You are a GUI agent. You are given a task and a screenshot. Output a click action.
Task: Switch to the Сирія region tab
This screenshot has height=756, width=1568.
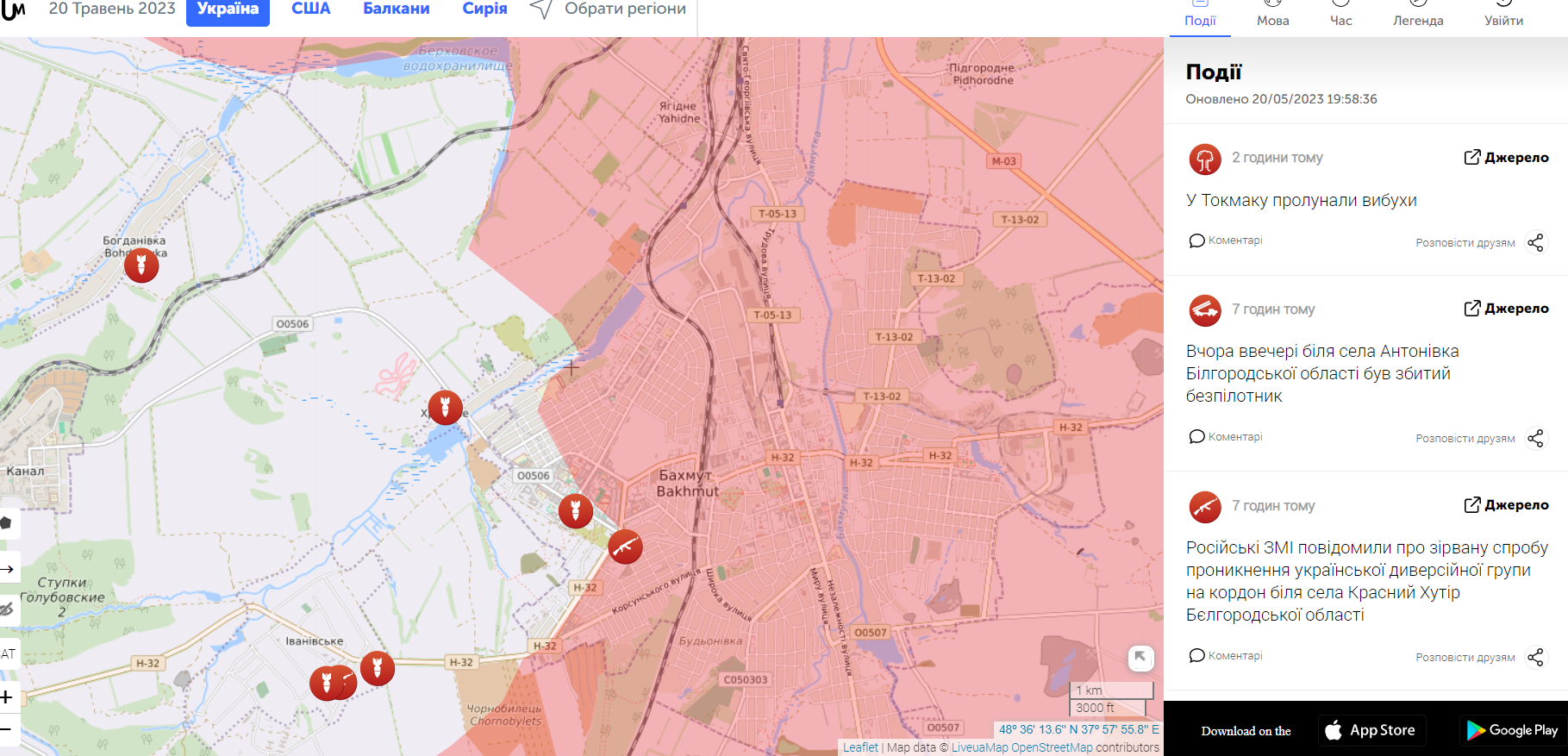click(x=484, y=9)
